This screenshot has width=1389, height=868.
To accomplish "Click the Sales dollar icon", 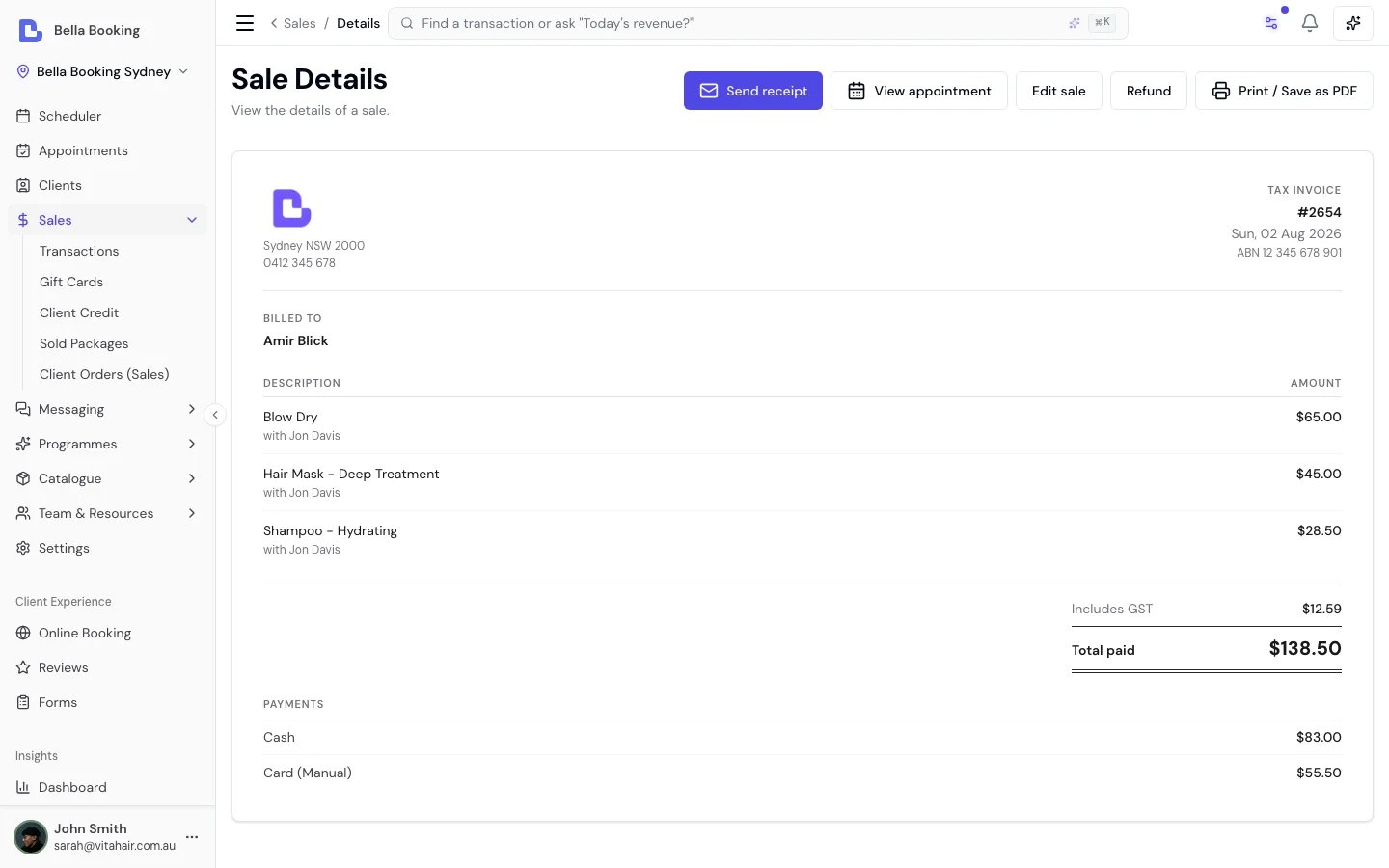I will [x=23, y=220].
